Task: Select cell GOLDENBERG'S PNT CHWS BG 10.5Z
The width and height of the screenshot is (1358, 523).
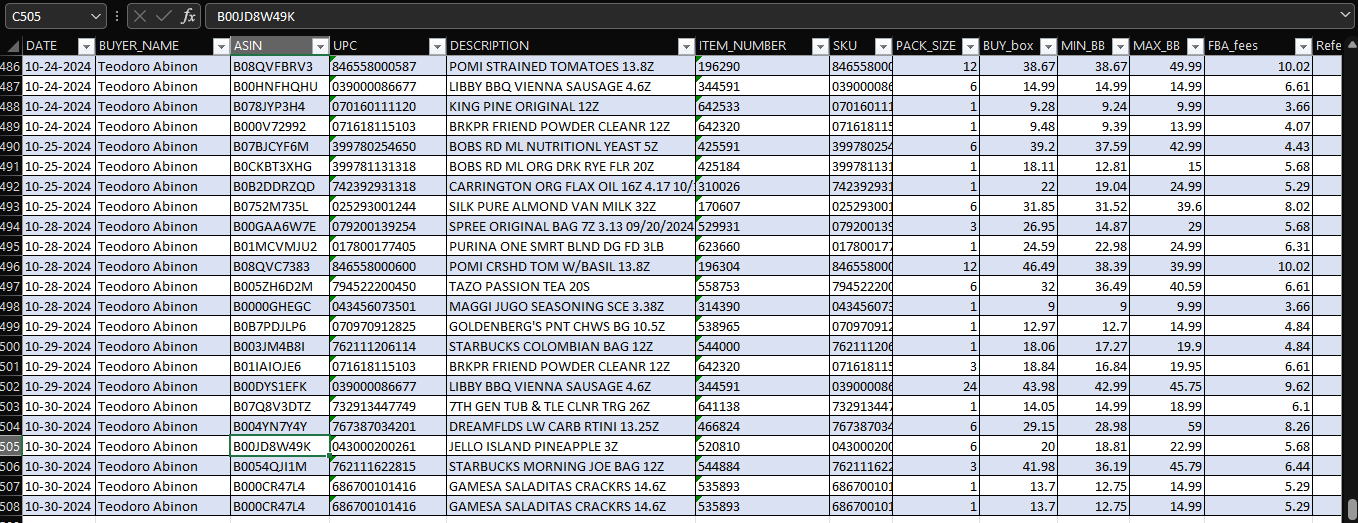Action: [571, 326]
